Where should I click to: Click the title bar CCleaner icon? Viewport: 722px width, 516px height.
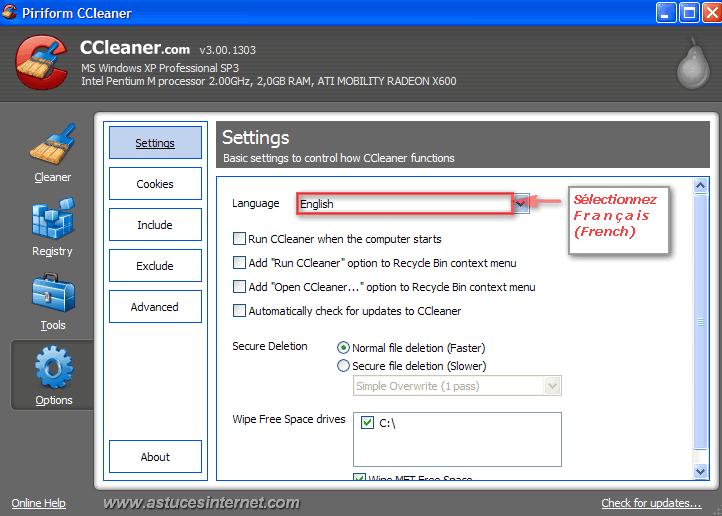pos(9,12)
